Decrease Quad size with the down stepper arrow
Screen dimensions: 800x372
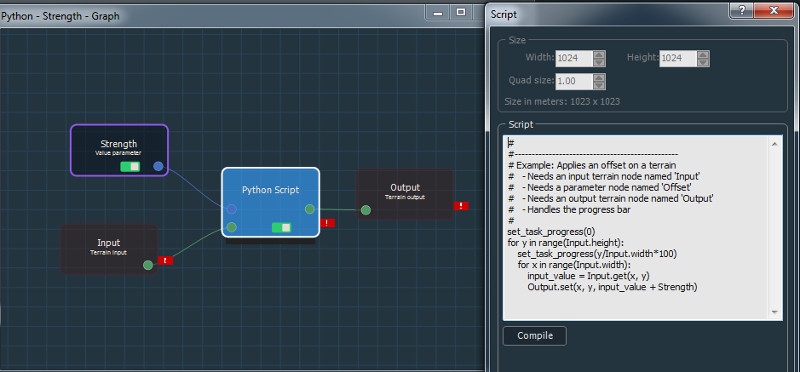click(x=599, y=85)
